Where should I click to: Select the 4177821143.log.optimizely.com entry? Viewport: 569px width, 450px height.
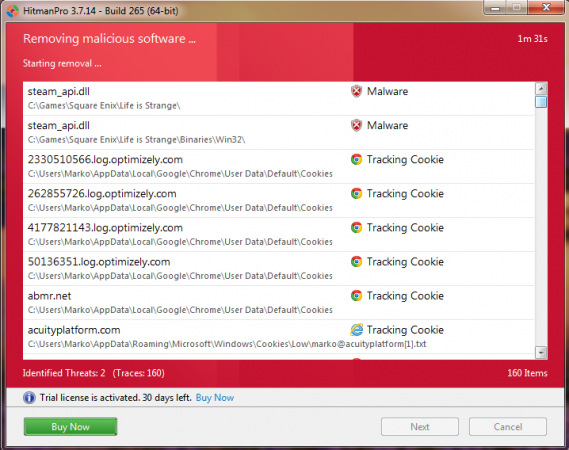point(278,235)
